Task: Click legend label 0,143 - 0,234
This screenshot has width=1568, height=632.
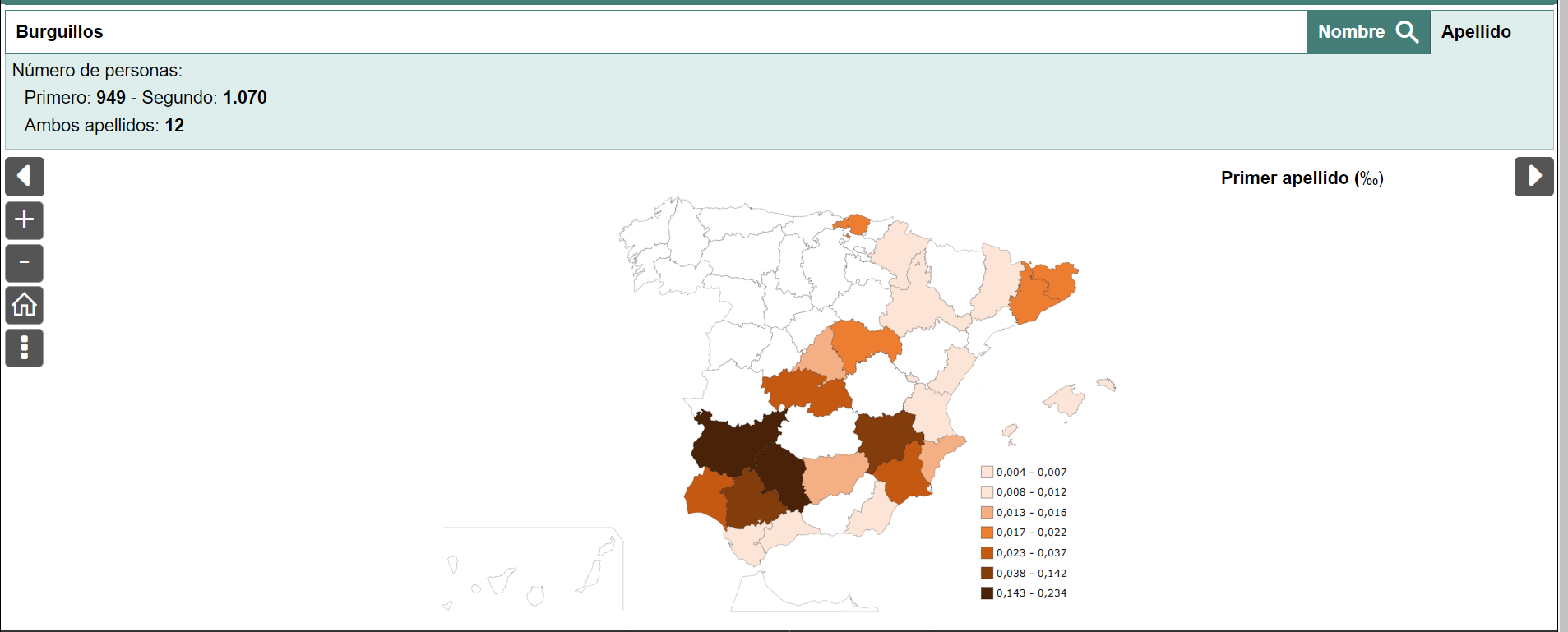Action: (1031, 593)
